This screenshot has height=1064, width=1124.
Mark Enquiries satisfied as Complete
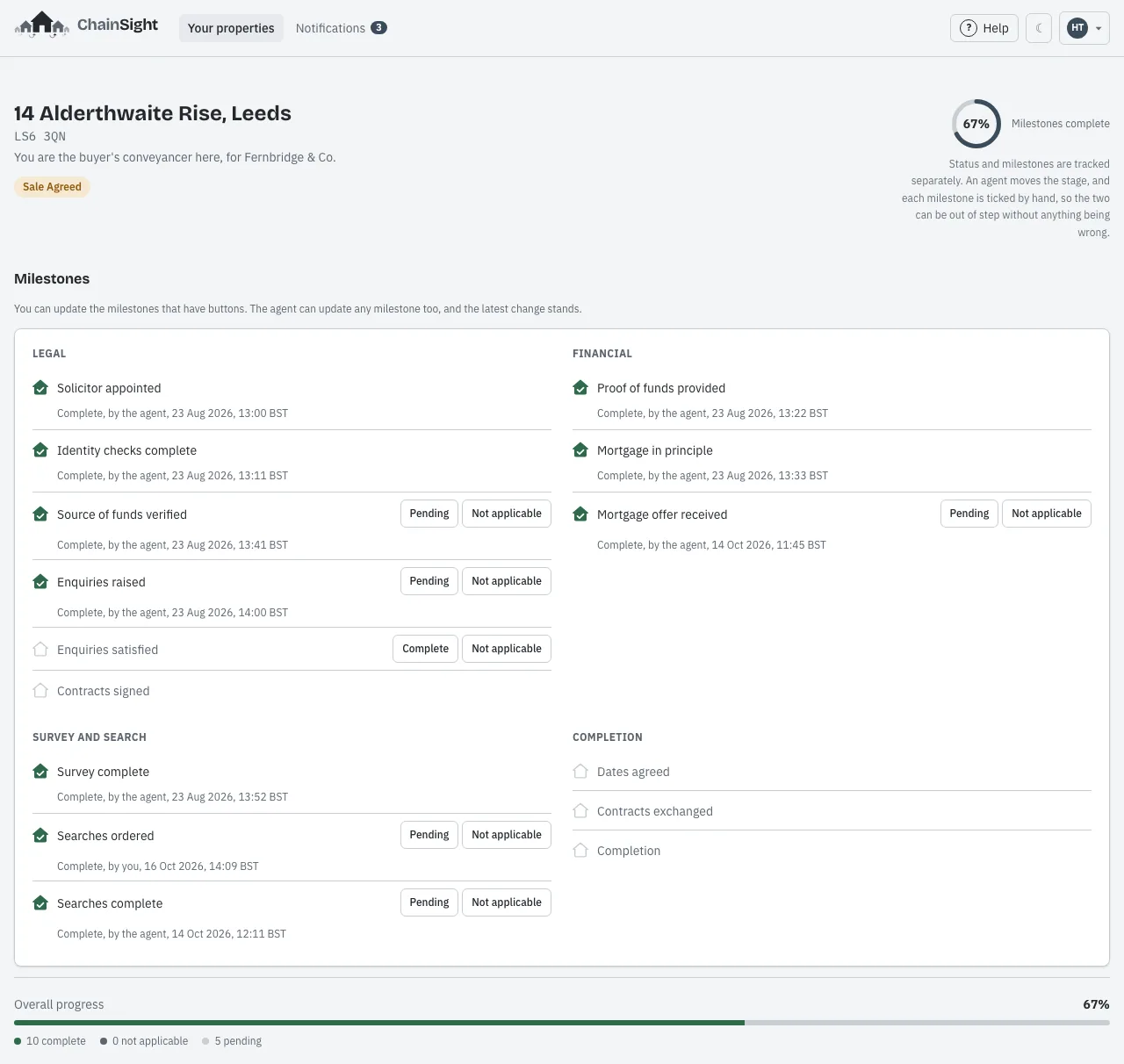coord(425,649)
